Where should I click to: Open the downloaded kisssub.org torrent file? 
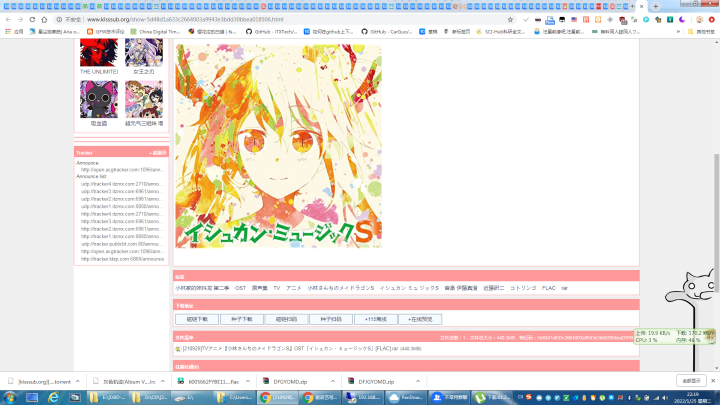(x=39, y=382)
